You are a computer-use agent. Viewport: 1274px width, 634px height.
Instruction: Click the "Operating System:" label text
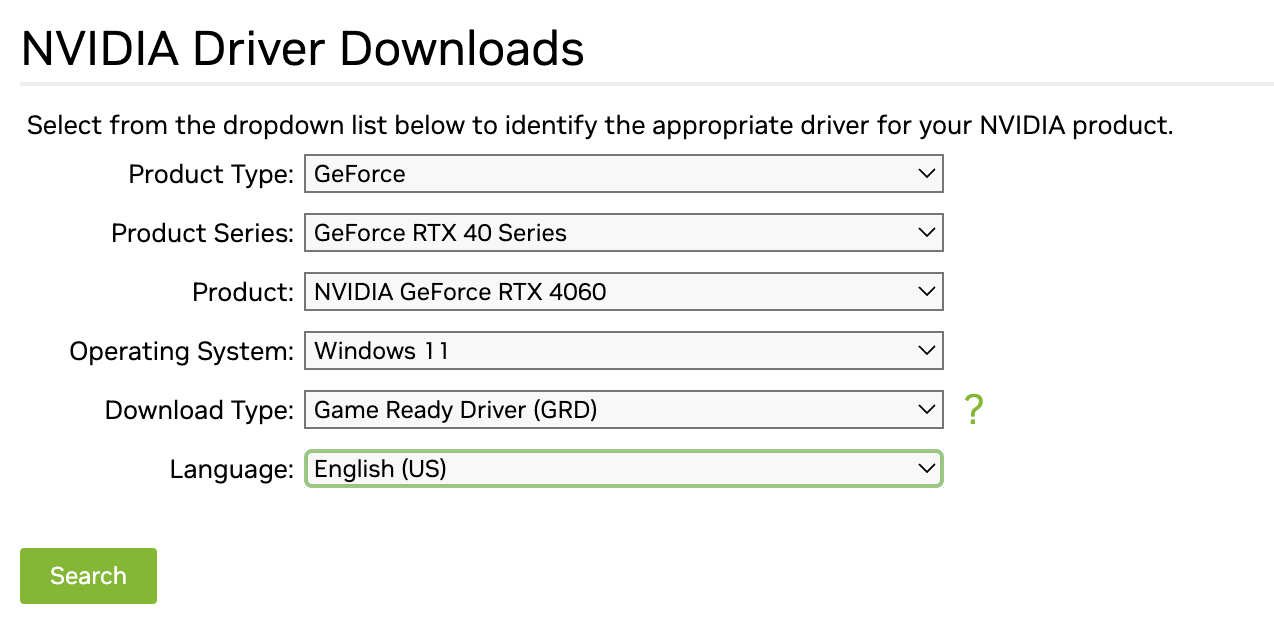[182, 352]
